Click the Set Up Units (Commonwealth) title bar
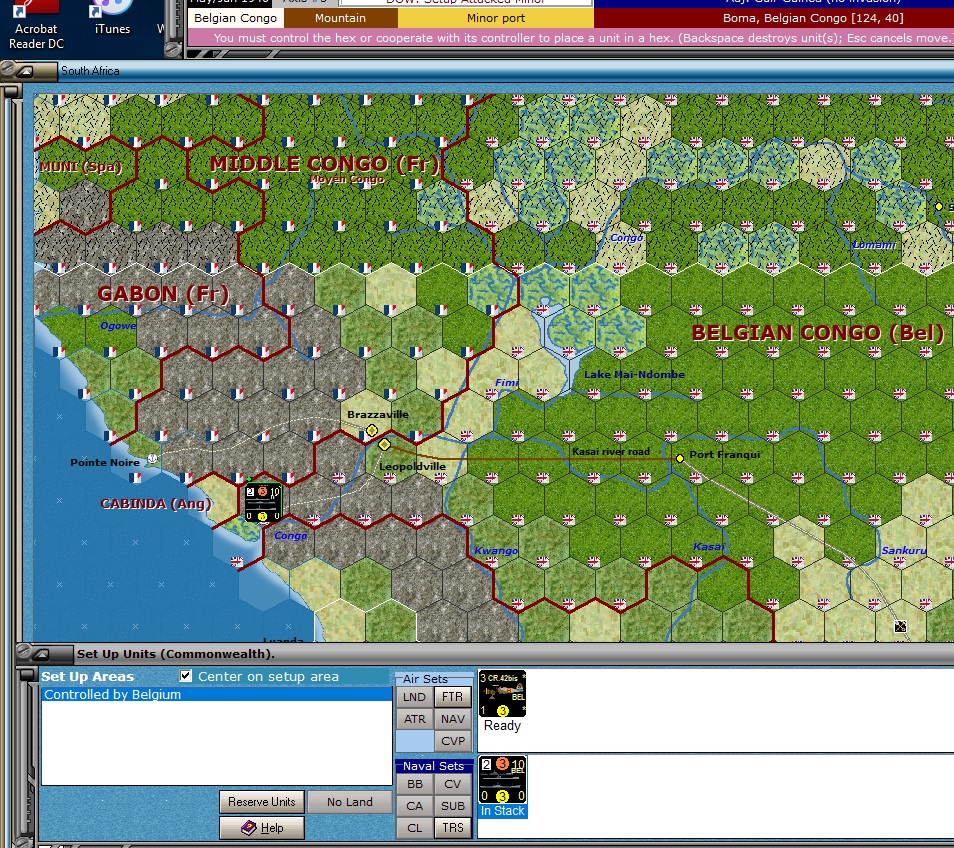The image size is (954, 848). 175,654
